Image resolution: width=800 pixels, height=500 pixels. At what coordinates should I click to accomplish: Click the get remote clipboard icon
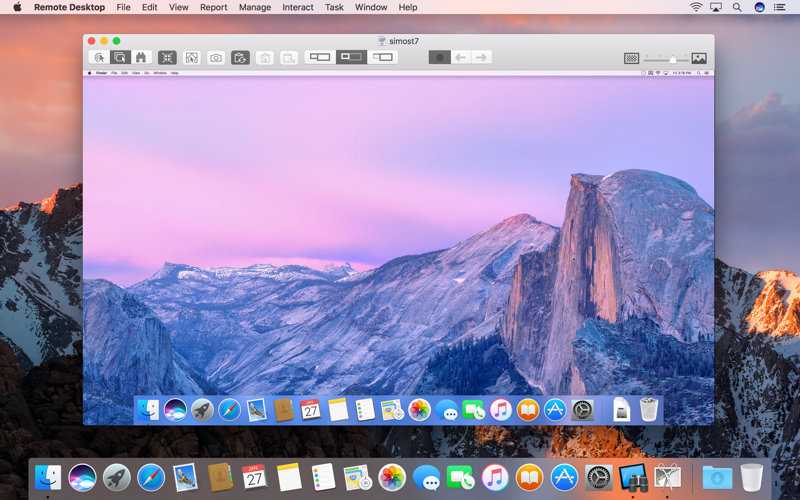coord(265,58)
